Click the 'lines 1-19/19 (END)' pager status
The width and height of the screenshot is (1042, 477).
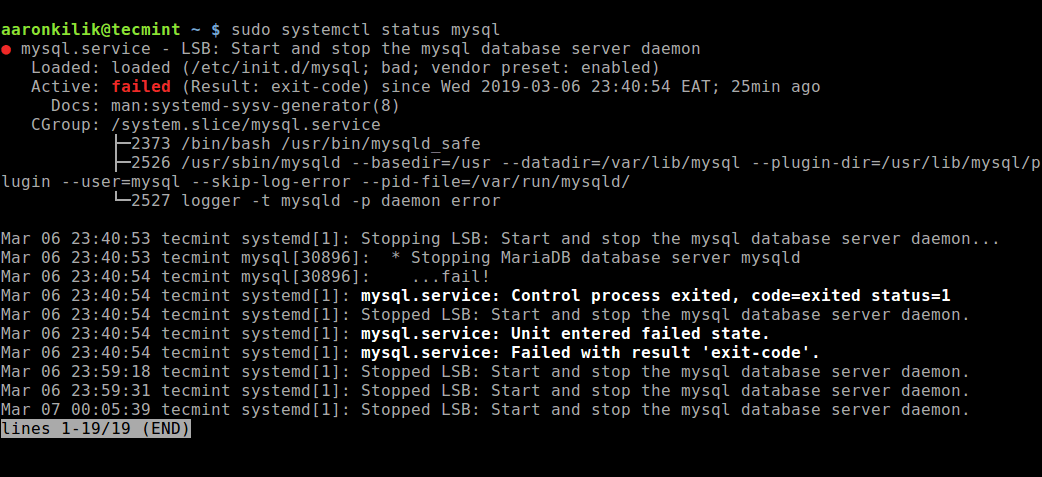96,429
